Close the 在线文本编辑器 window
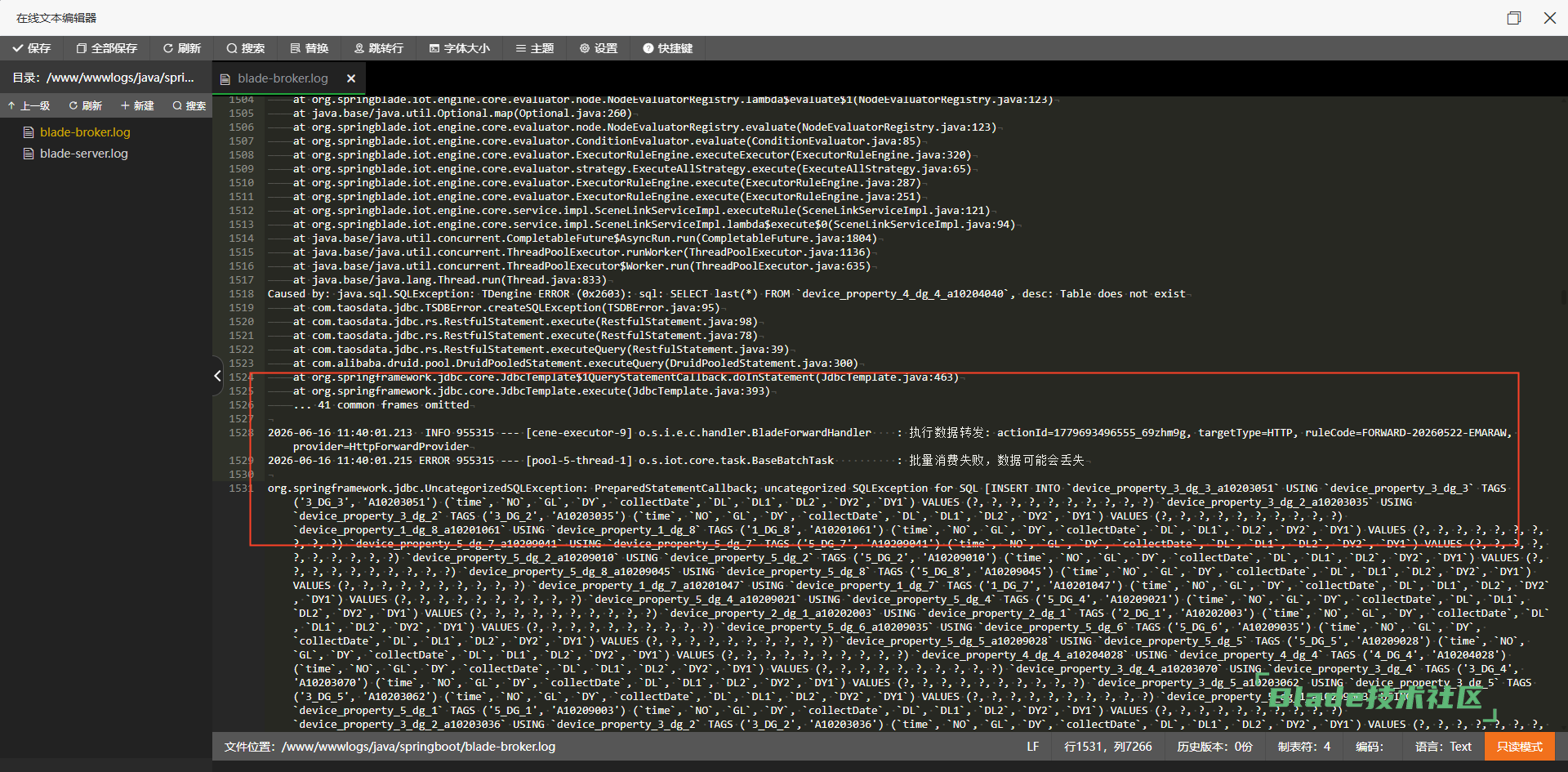Image resolution: width=1568 pixels, height=772 pixels. click(x=1550, y=18)
